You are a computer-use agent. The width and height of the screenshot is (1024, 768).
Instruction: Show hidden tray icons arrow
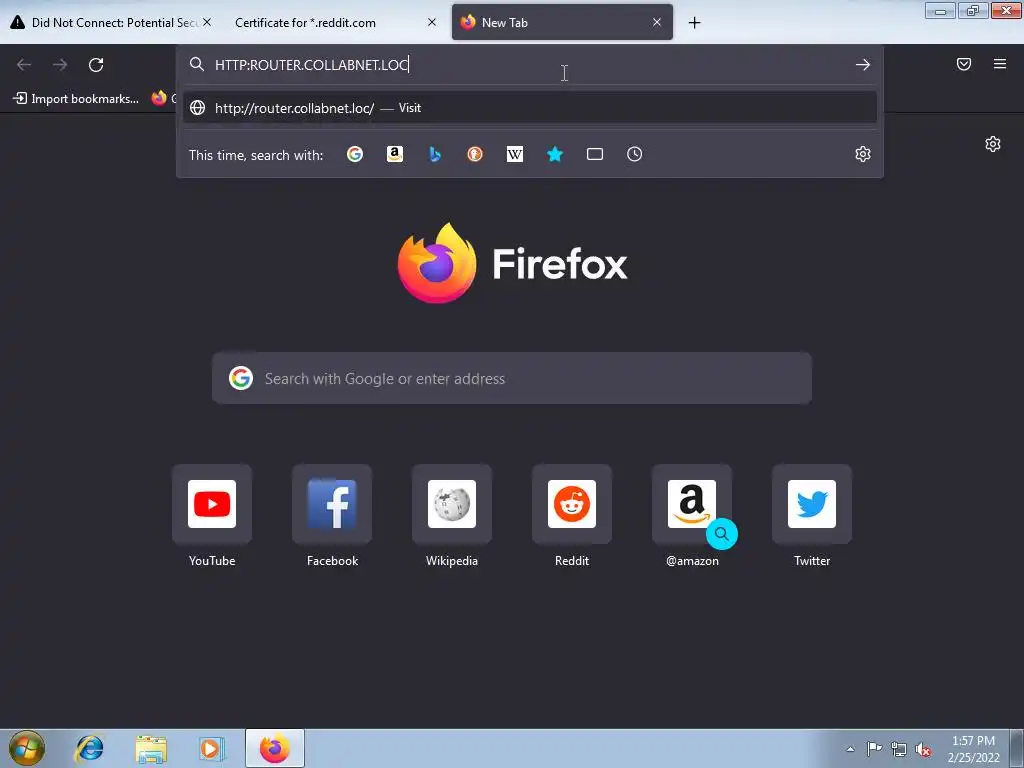[x=850, y=749]
